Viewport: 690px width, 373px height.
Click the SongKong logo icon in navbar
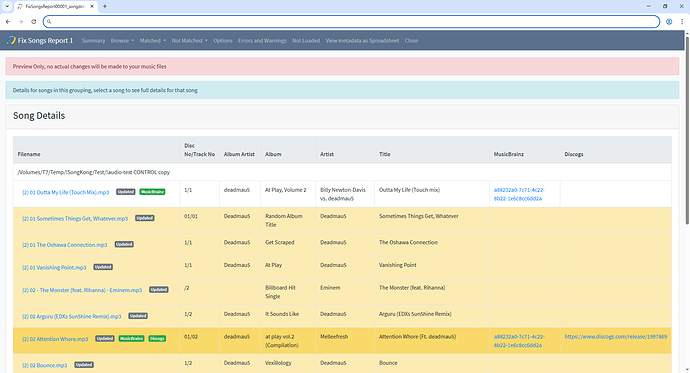[11, 40]
